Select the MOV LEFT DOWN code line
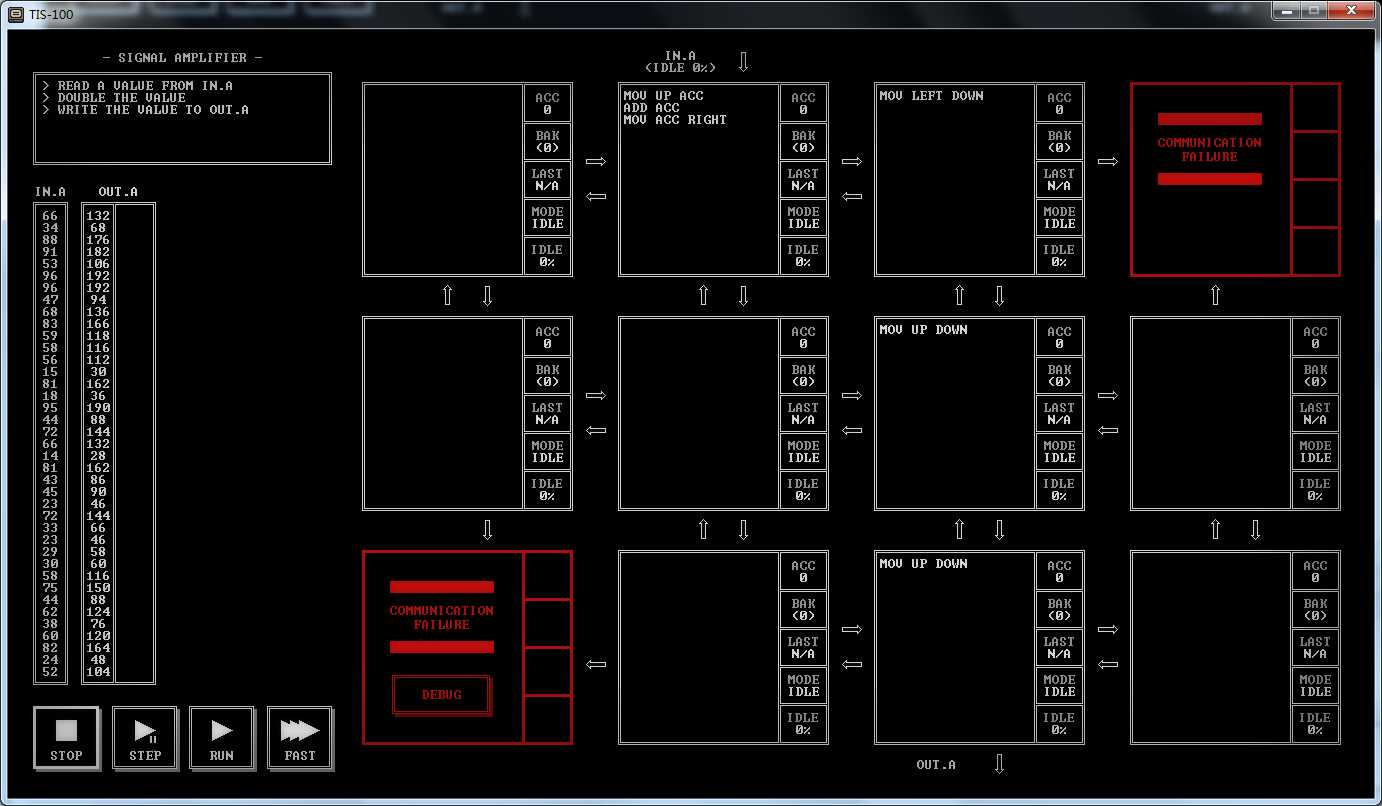Image resolution: width=1382 pixels, height=806 pixels. 931,96
